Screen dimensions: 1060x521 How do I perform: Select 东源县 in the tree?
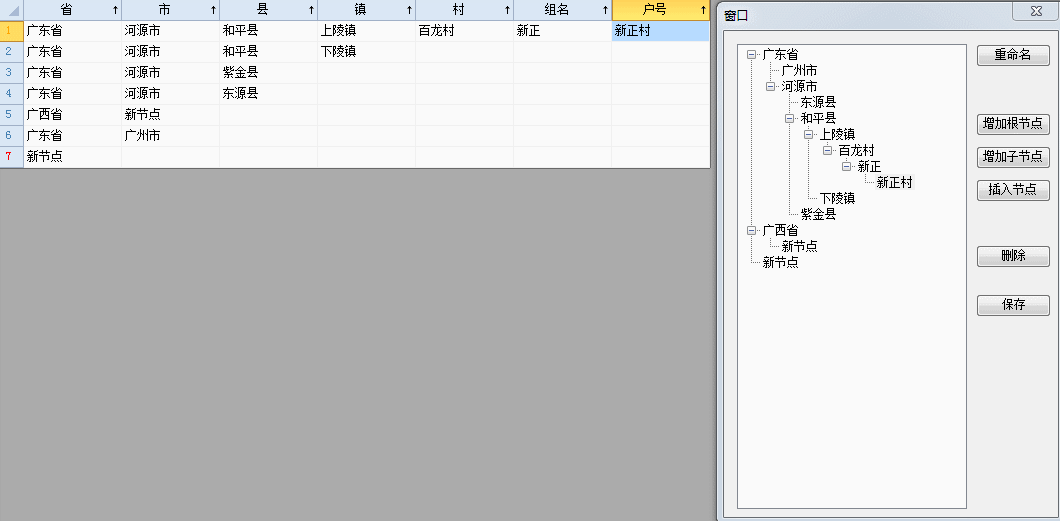pyautogui.click(x=818, y=103)
